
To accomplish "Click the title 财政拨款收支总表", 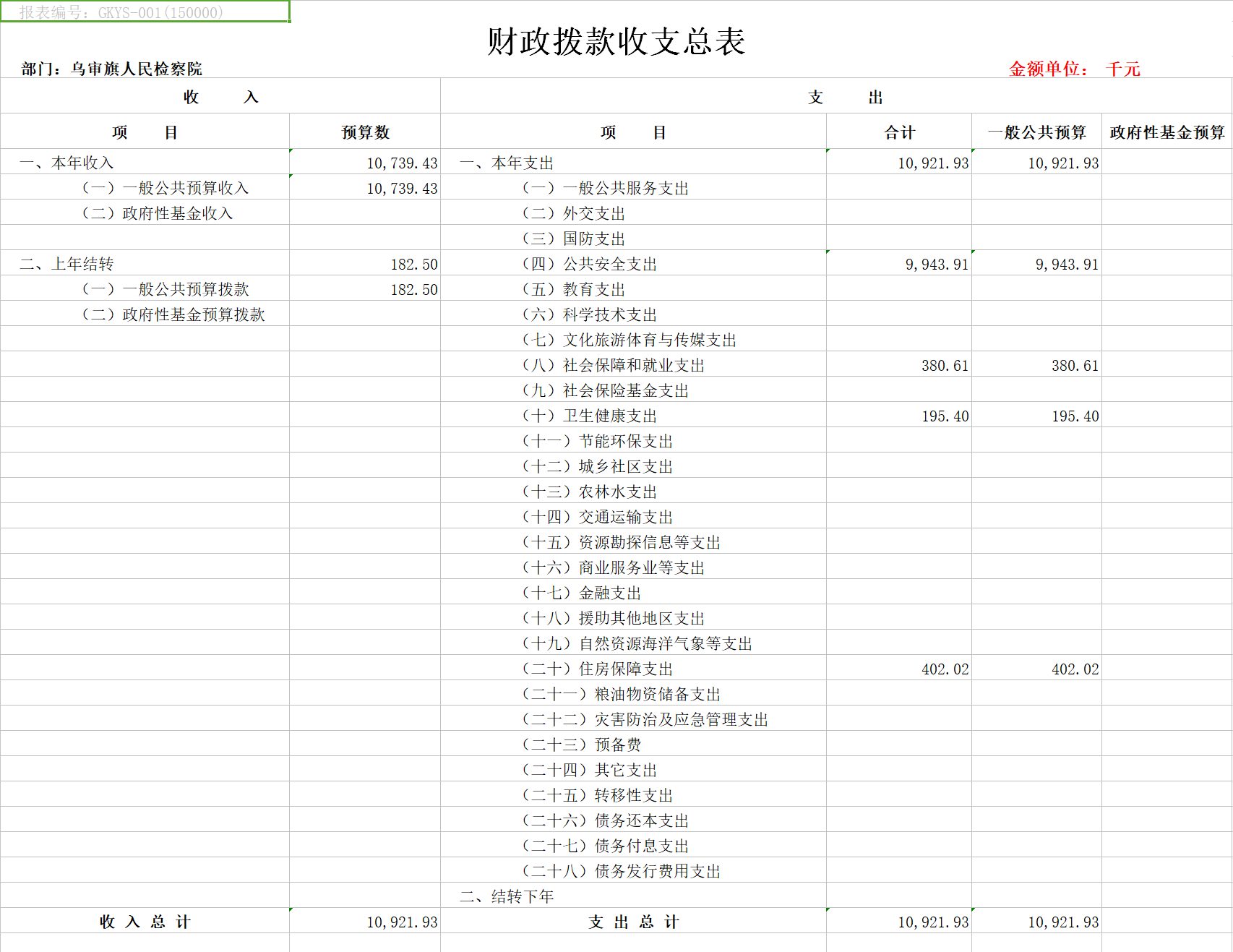I will point(616,41).
